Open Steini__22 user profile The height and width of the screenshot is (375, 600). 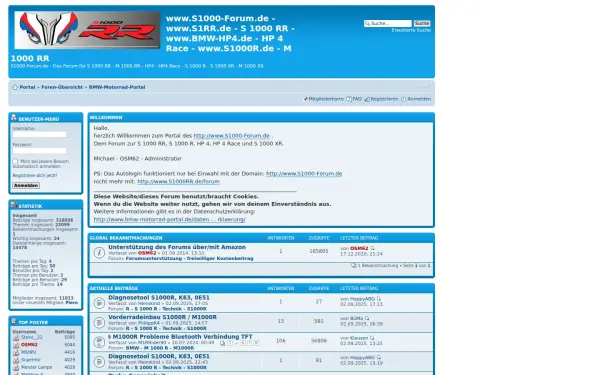tap(32, 338)
